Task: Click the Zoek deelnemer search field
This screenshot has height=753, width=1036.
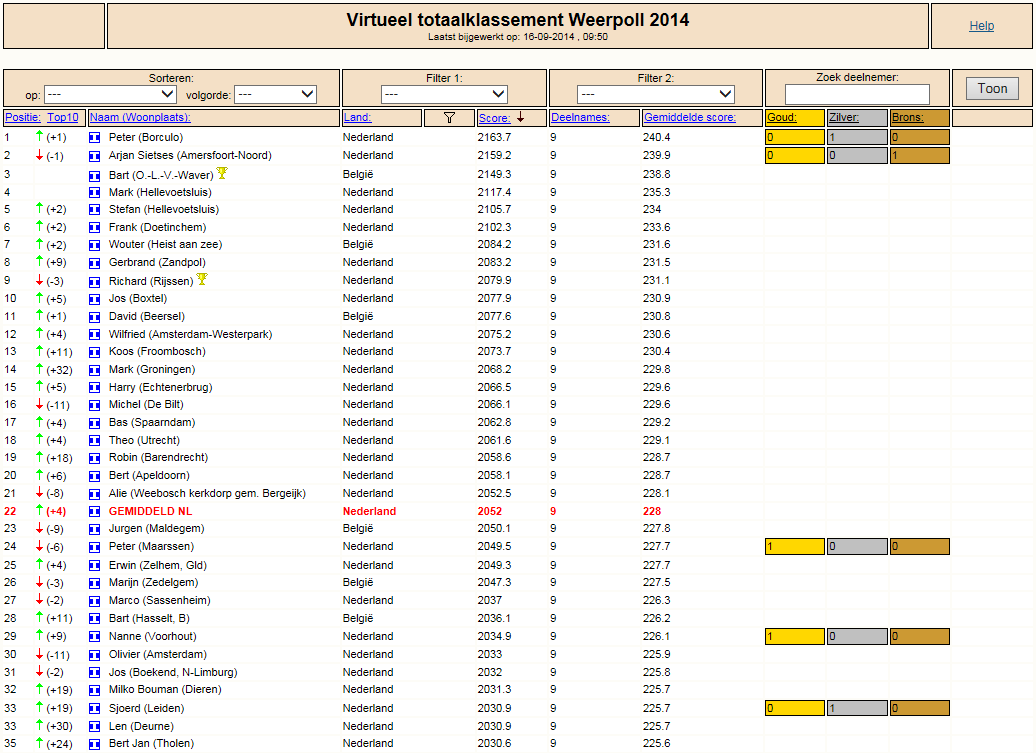Action: (857, 94)
